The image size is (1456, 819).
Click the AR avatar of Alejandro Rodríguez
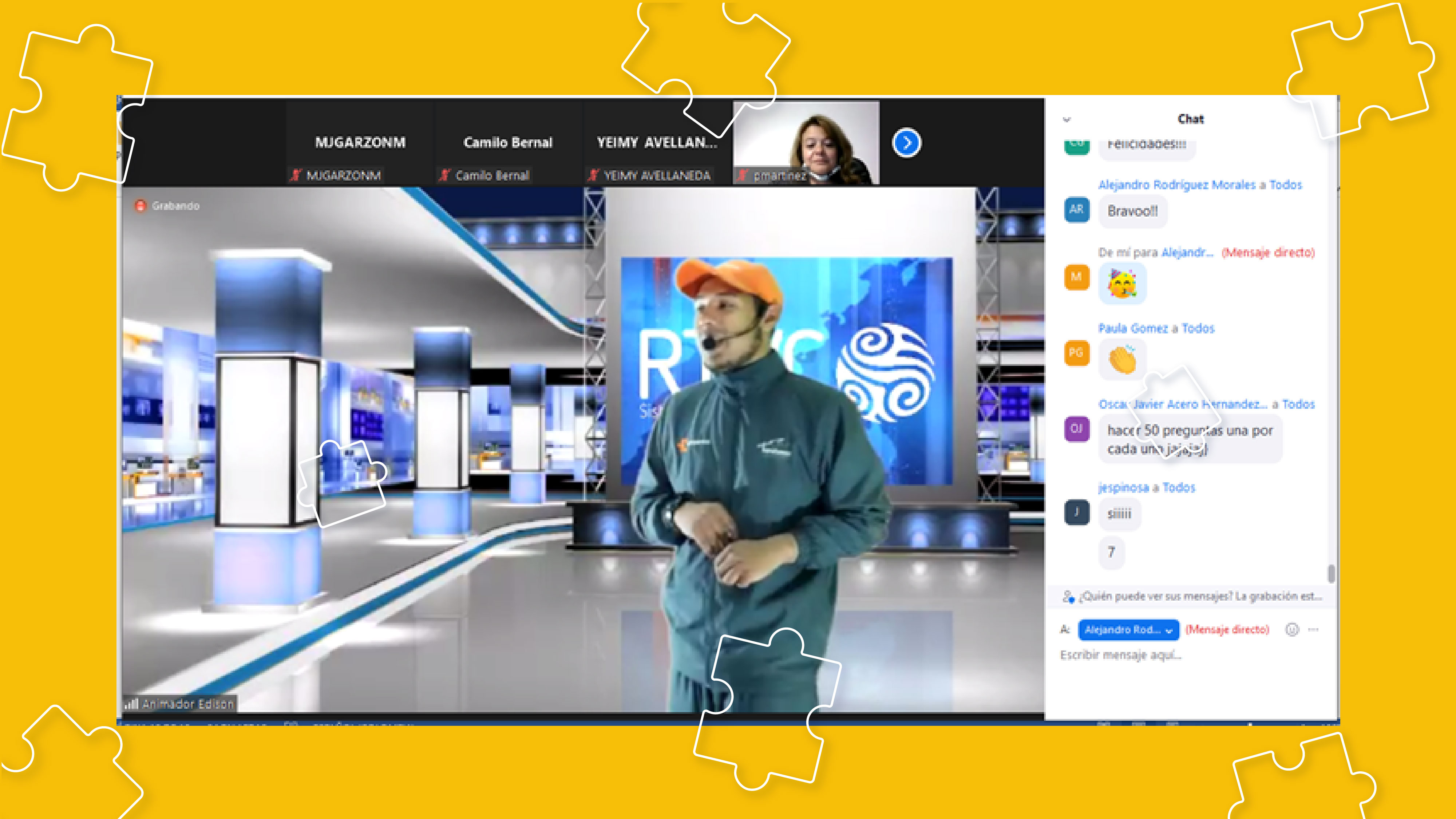click(x=1076, y=210)
